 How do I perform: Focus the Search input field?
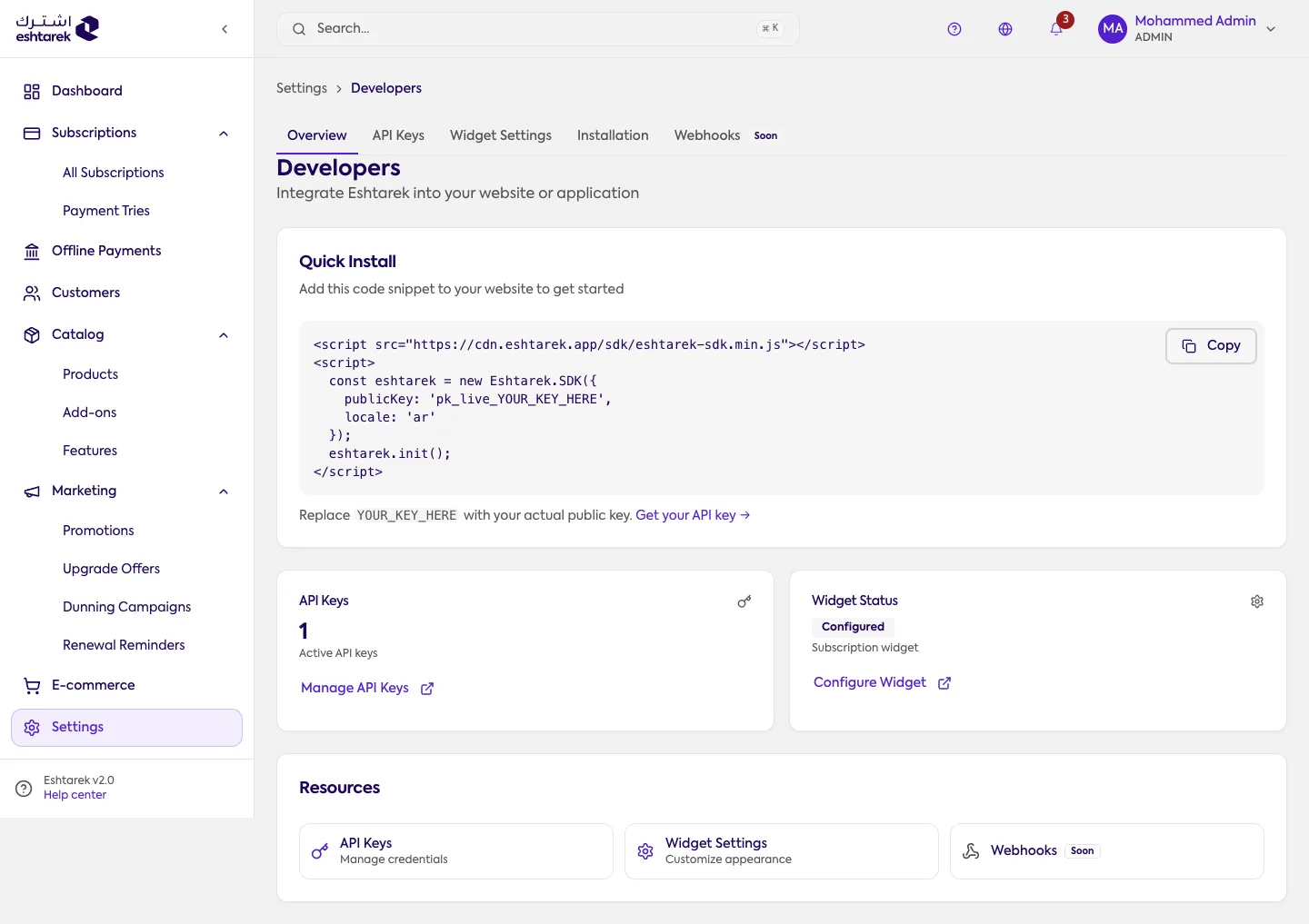click(538, 29)
